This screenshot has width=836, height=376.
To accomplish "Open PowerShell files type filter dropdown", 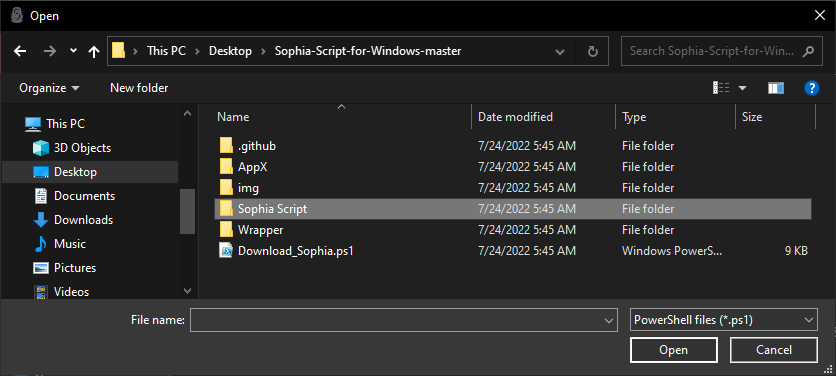I will (x=724, y=320).
